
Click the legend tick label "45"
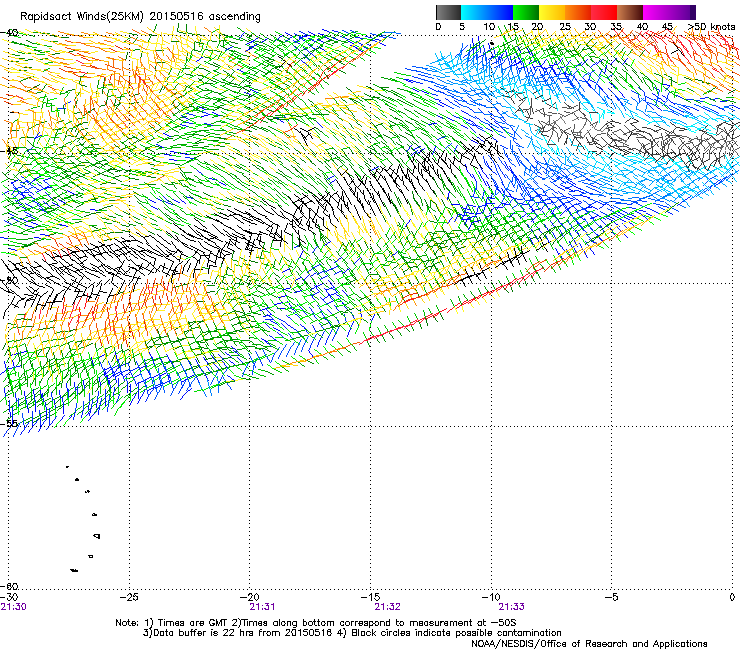(667, 27)
